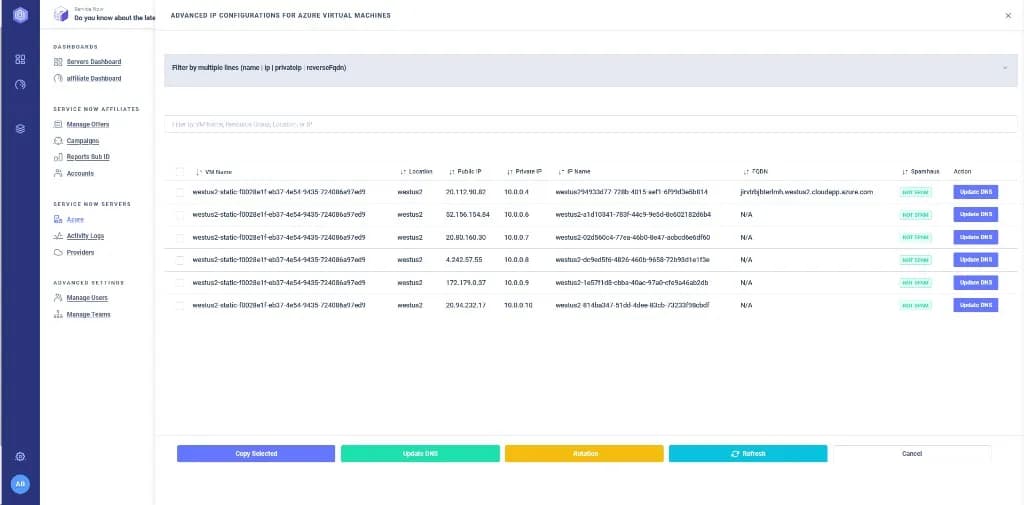1024x505 pixels.
Task: Check the row with public IP 52.156.154.84
Action: click(x=180, y=214)
